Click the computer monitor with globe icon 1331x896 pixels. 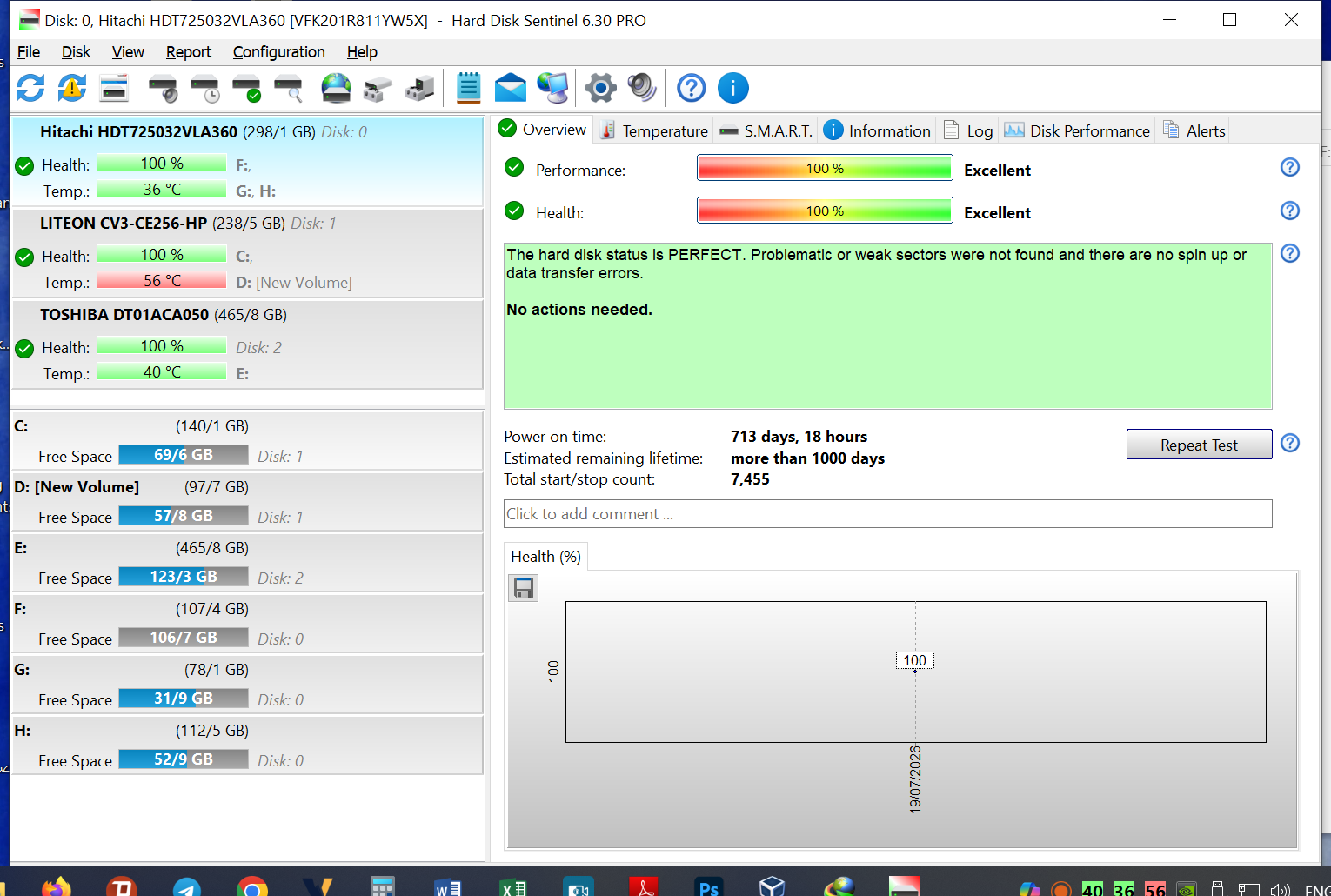[552, 88]
